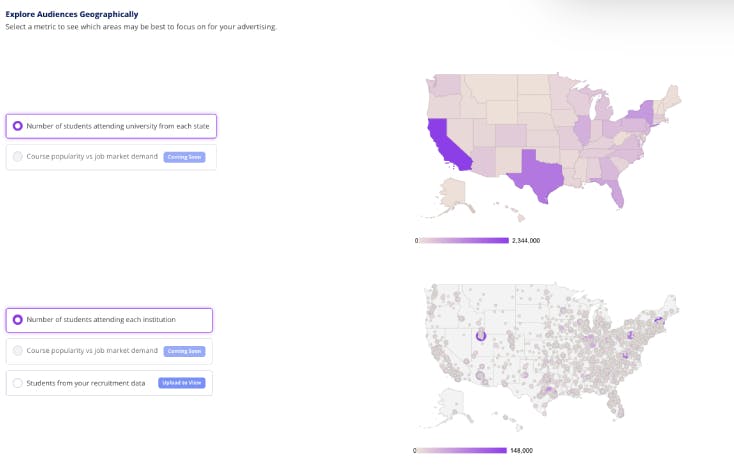This screenshot has width=734, height=468.
Task: Click the institution map color scale bar
Action: coord(462,451)
